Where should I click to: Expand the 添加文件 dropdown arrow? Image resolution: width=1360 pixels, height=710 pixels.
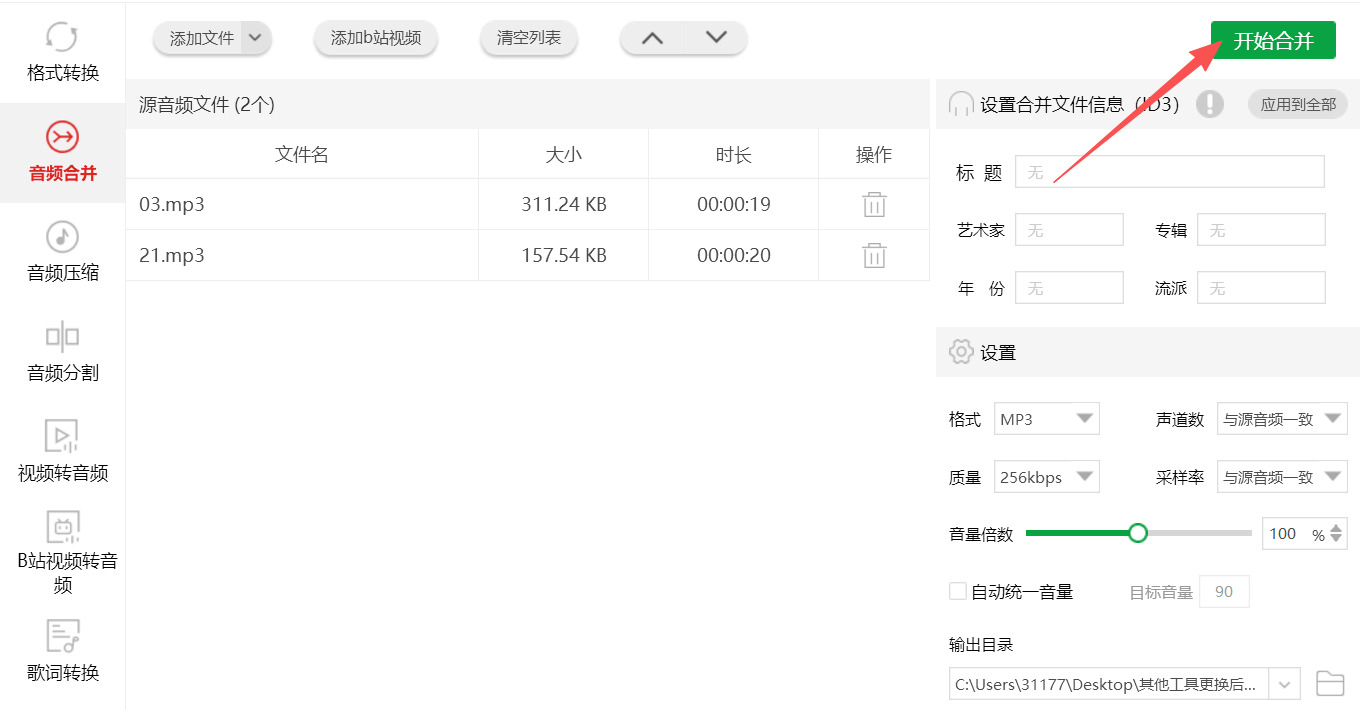256,38
